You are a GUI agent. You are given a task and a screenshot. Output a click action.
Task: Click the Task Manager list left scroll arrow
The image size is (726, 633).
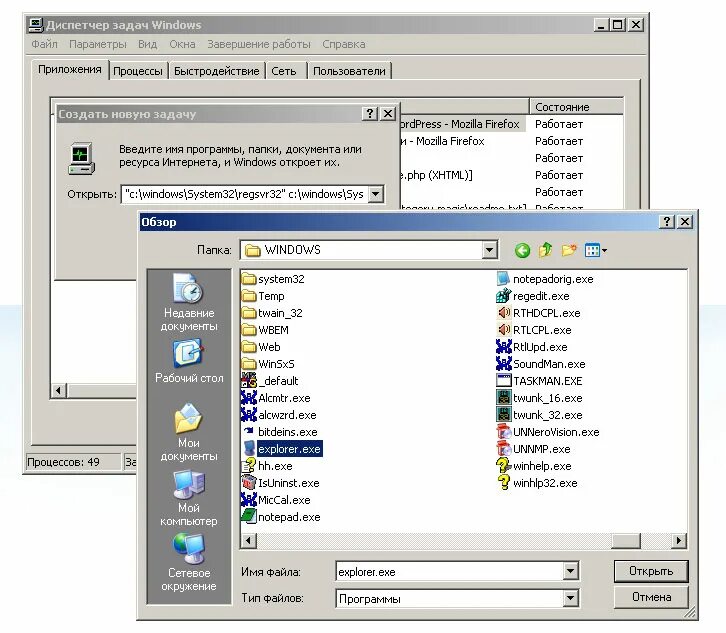tap(58, 390)
